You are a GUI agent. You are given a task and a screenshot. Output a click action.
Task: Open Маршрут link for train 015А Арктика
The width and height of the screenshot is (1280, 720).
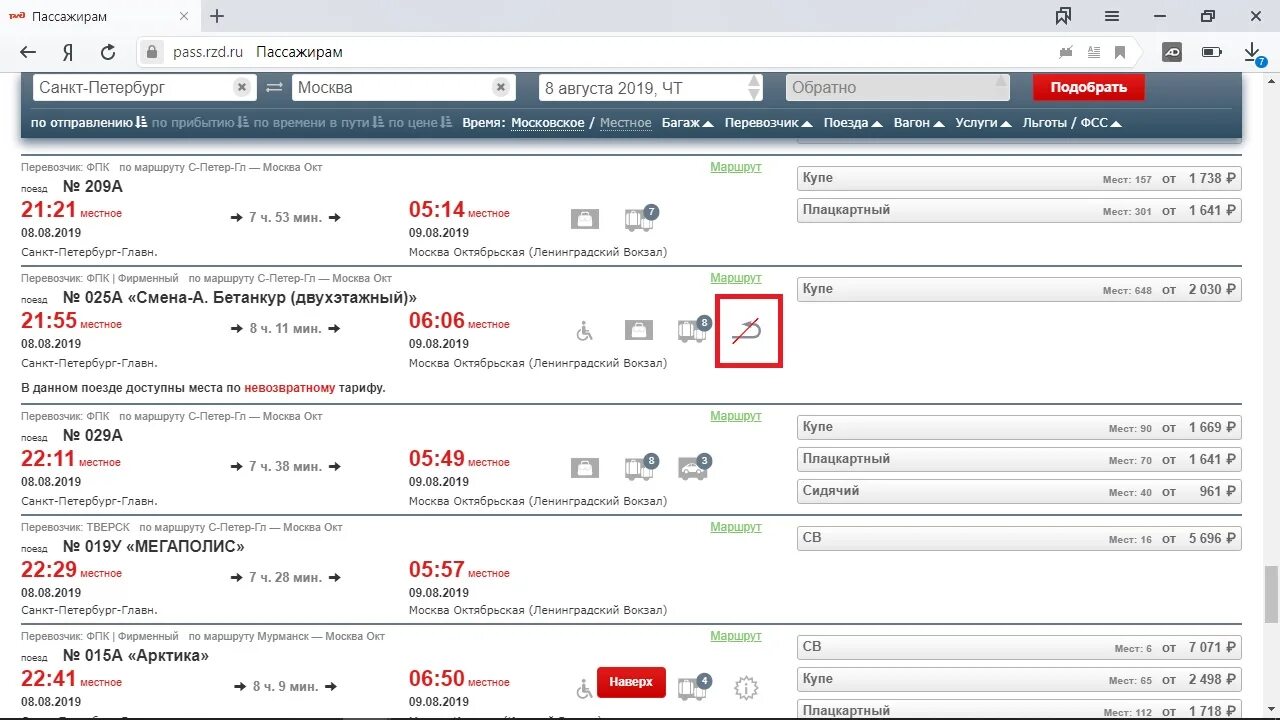coord(736,636)
